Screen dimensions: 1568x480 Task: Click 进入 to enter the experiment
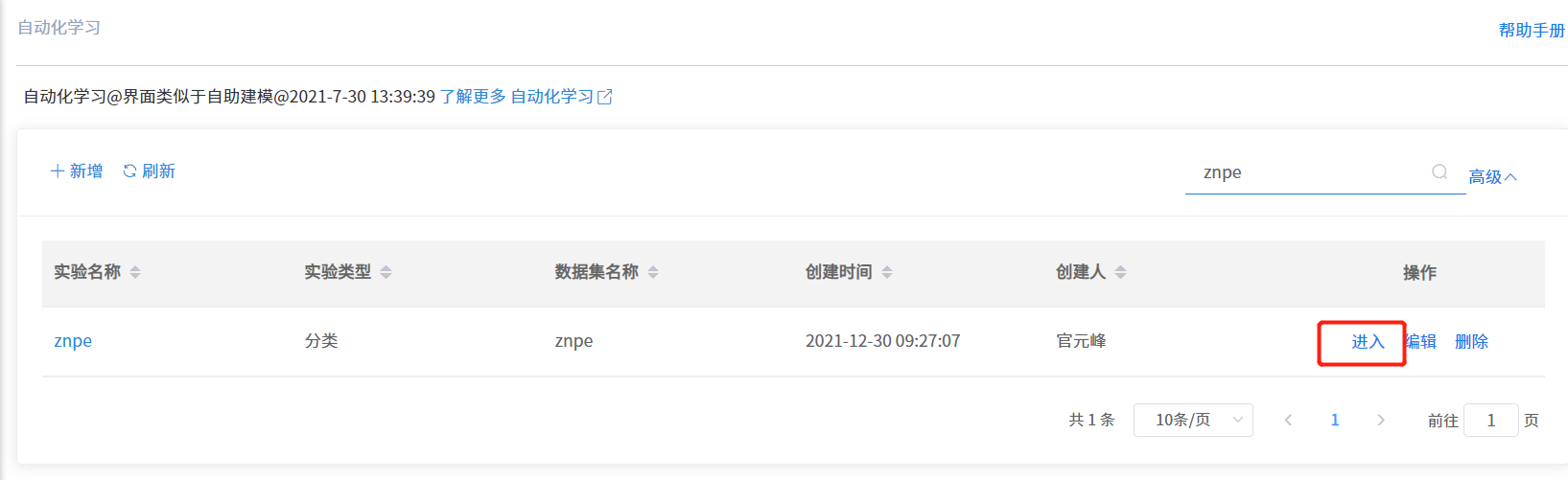pyautogui.click(x=1369, y=342)
